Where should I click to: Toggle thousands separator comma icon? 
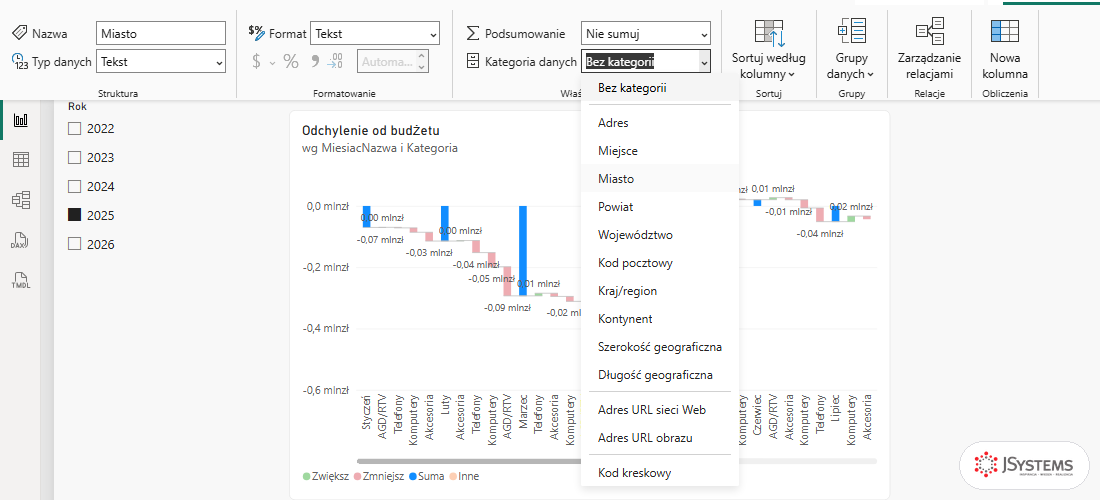[x=315, y=60]
